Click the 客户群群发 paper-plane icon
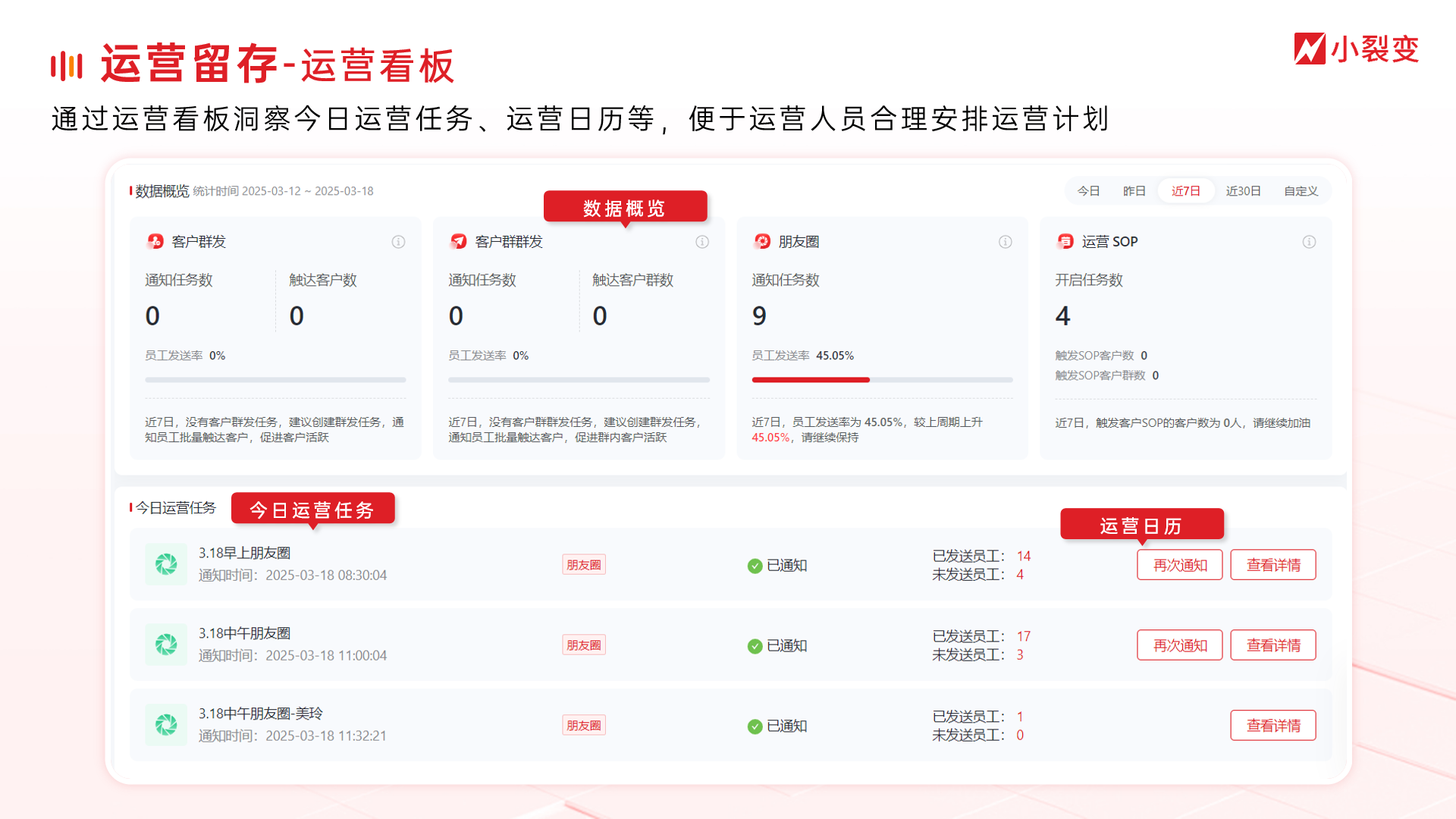 (x=458, y=241)
